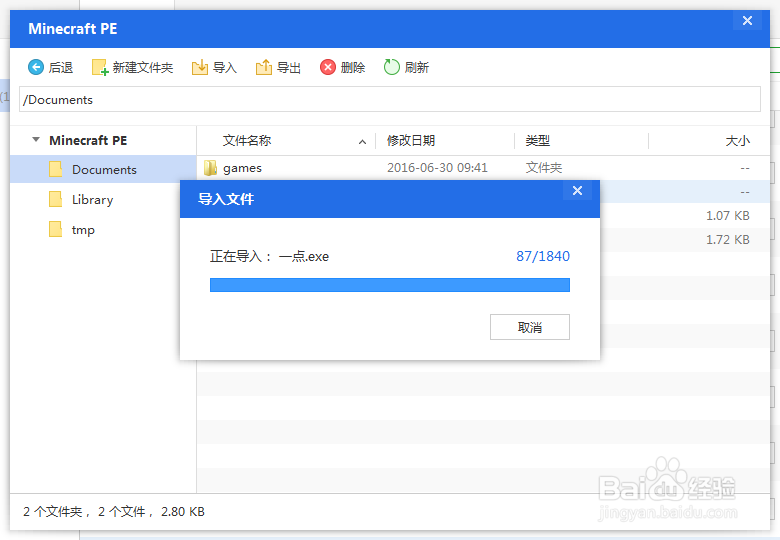Close the Minecraft PE window
Image resolution: width=780 pixels, height=540 pixels.
[747, 20]
